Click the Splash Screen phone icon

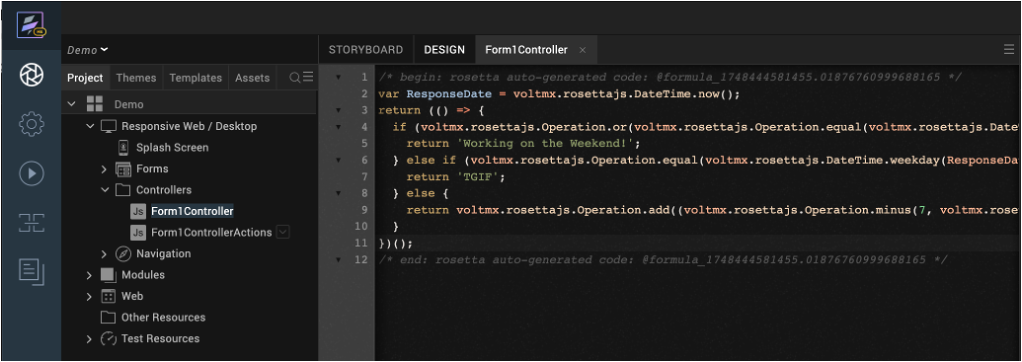click(123, 147)
